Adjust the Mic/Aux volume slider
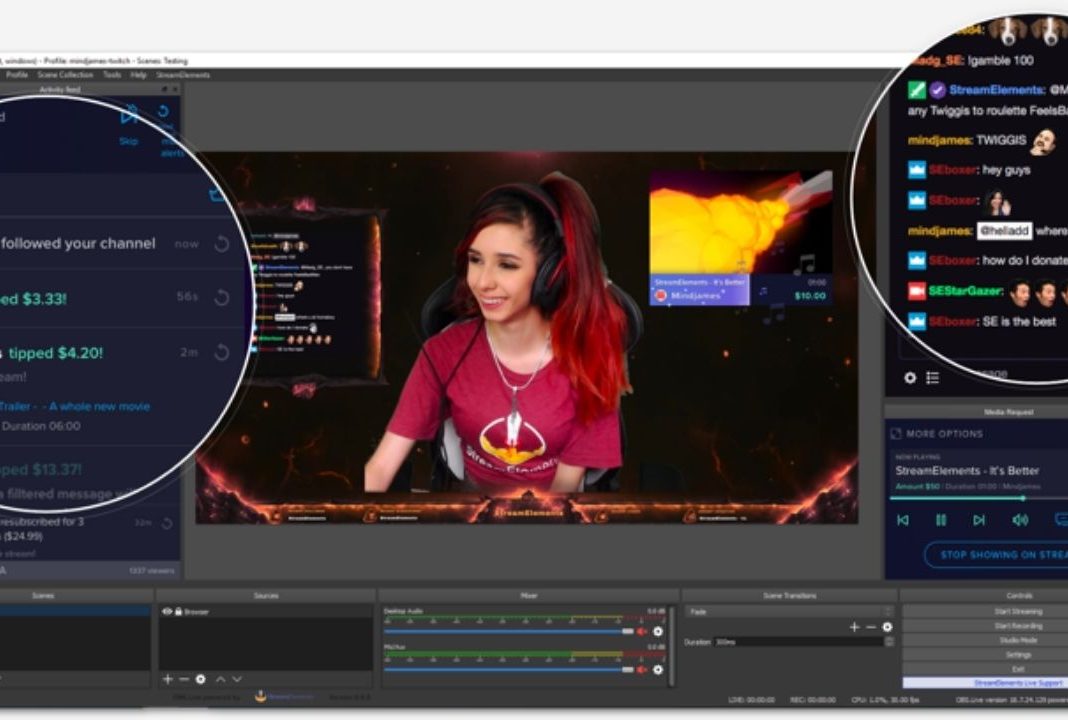This screenshot has width=1068, height=720. (x=509, y=670)
